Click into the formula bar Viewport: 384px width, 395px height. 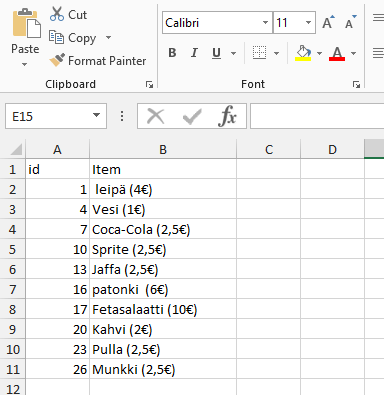pyautogui.click(x=317, y=116)
